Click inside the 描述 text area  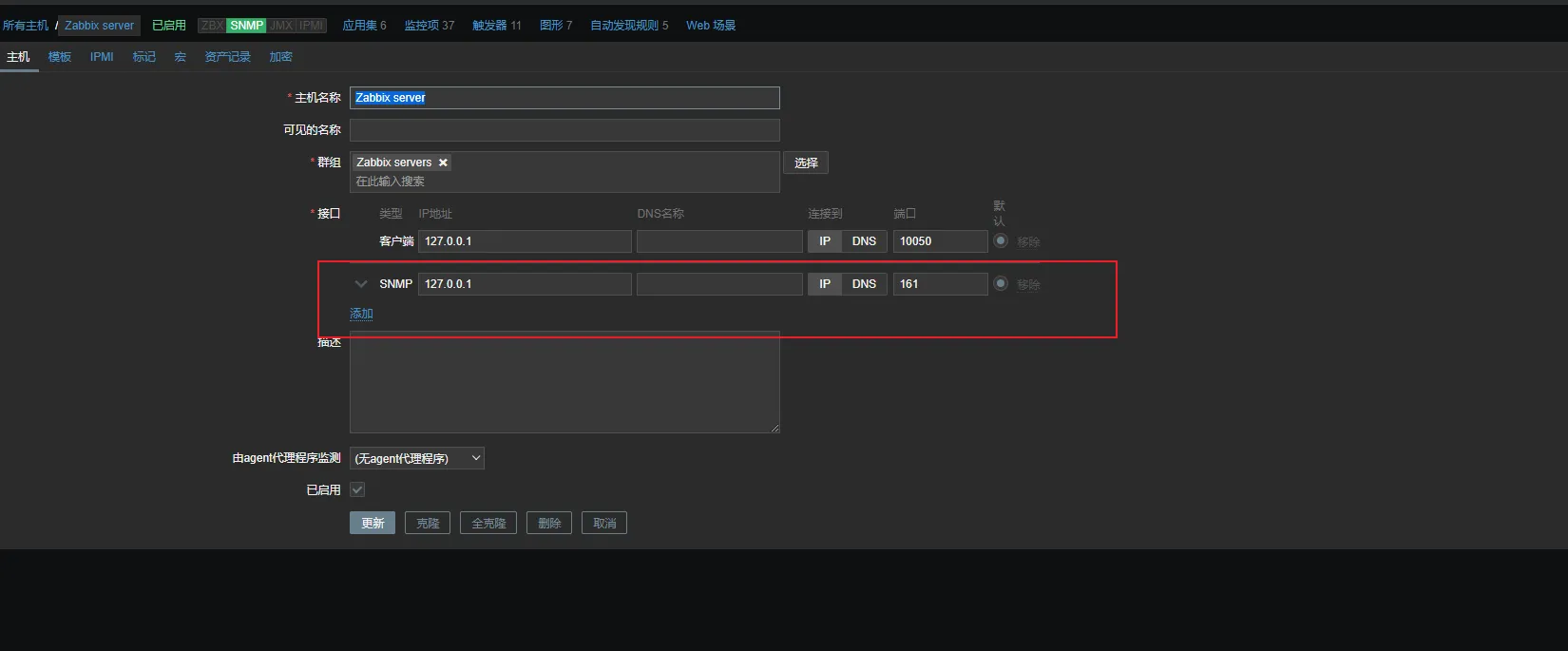pyautogui.click(x=564, y=382)
